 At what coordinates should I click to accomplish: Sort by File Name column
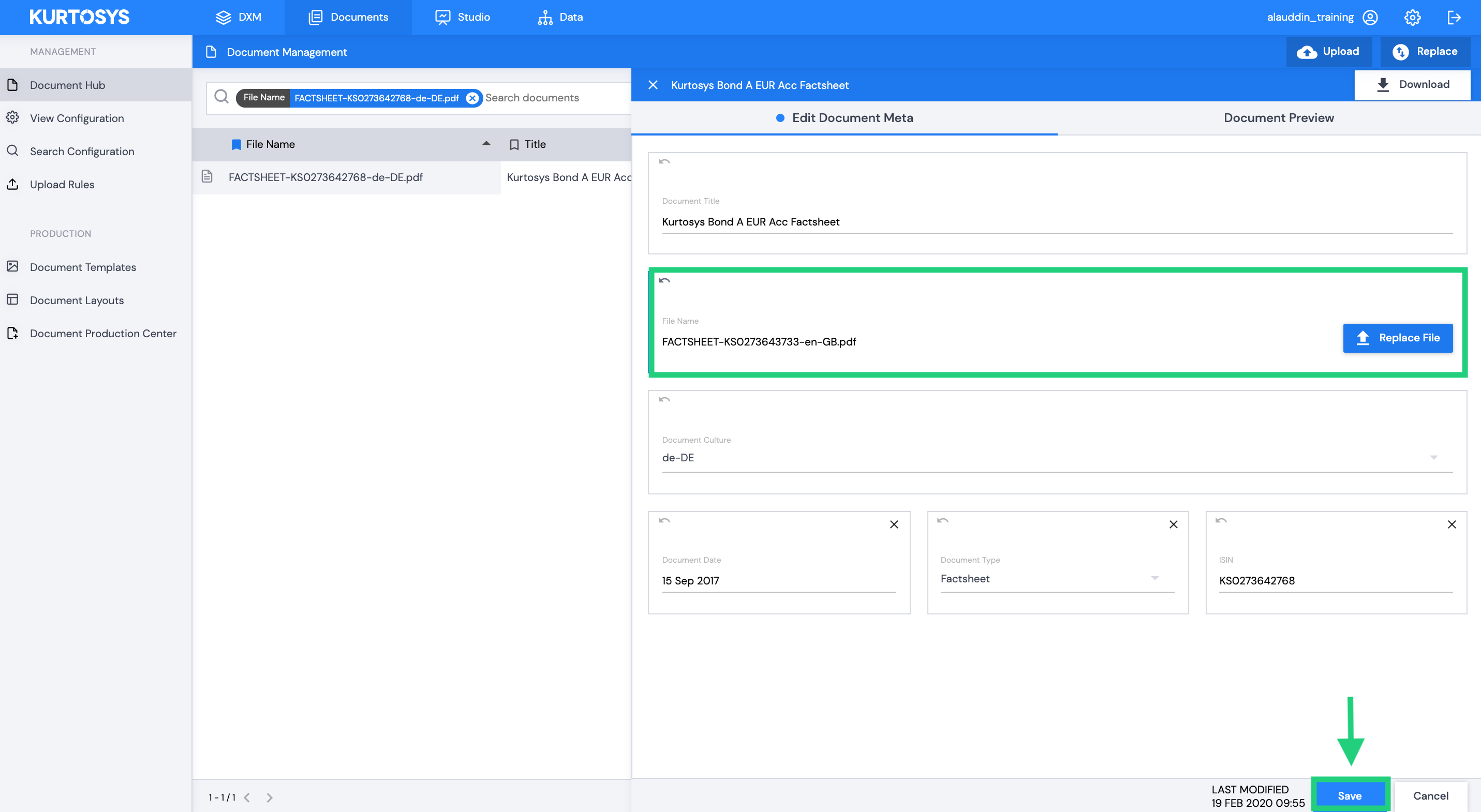[x=270, y=144]
